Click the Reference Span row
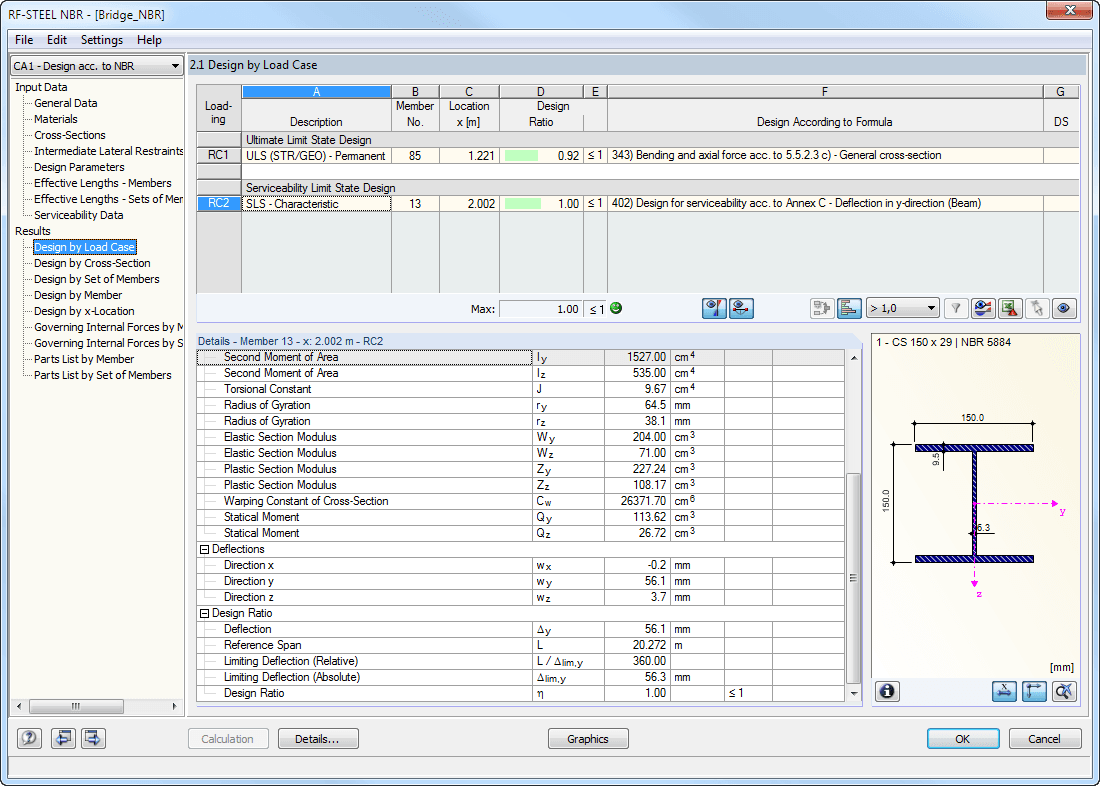Image resolution: width=1100 pixels, height=786 pixels. coord(521,645)
